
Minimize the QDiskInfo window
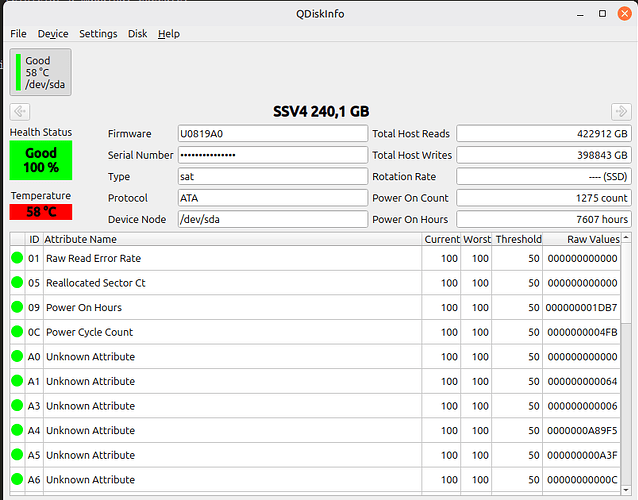click(x=580, y=14)
